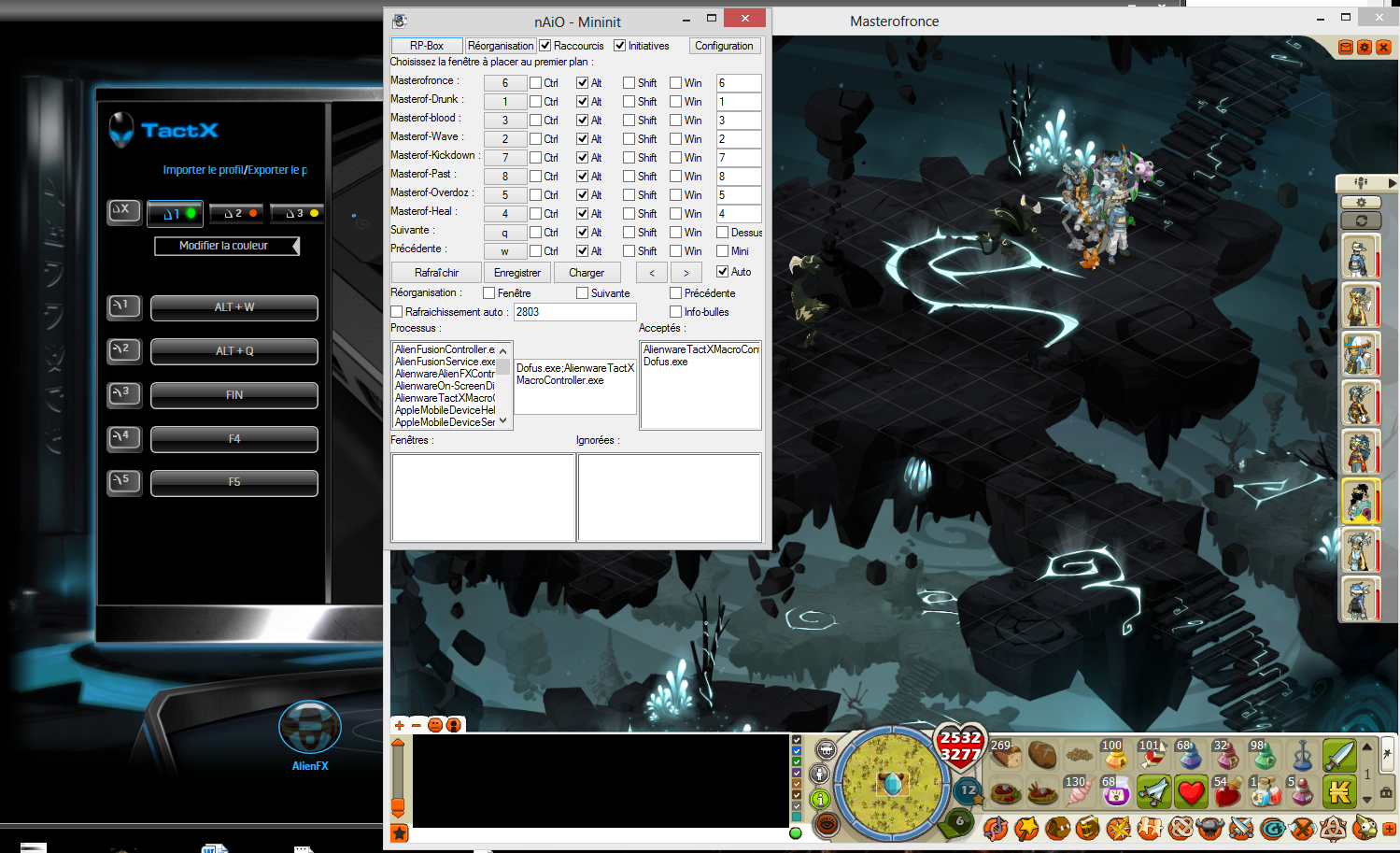
Task: Click the orange chat scrollbar slider thumb
Action: [x=398, y=806]
